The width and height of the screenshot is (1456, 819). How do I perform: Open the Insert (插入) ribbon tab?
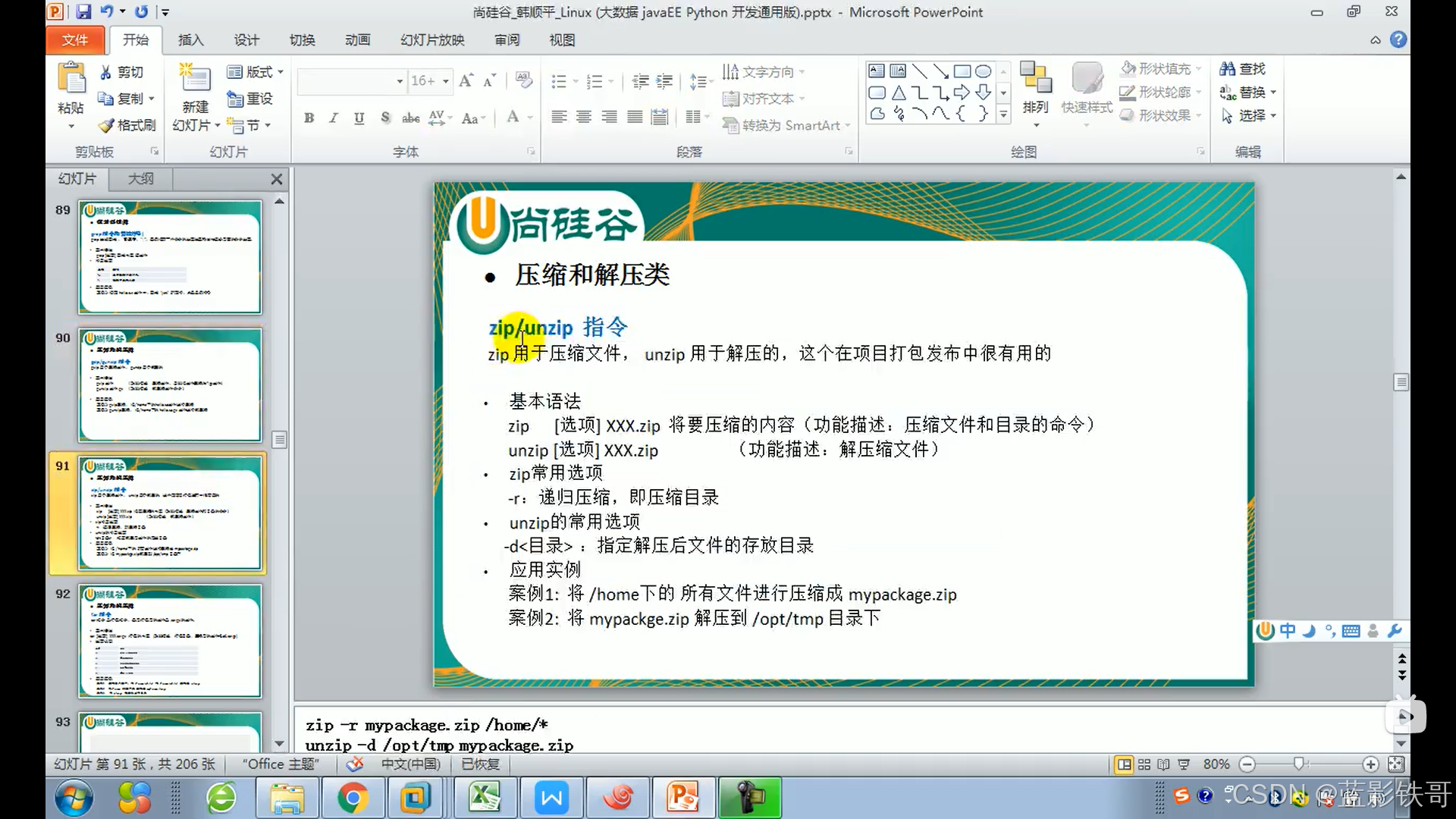tap(190, 40)
